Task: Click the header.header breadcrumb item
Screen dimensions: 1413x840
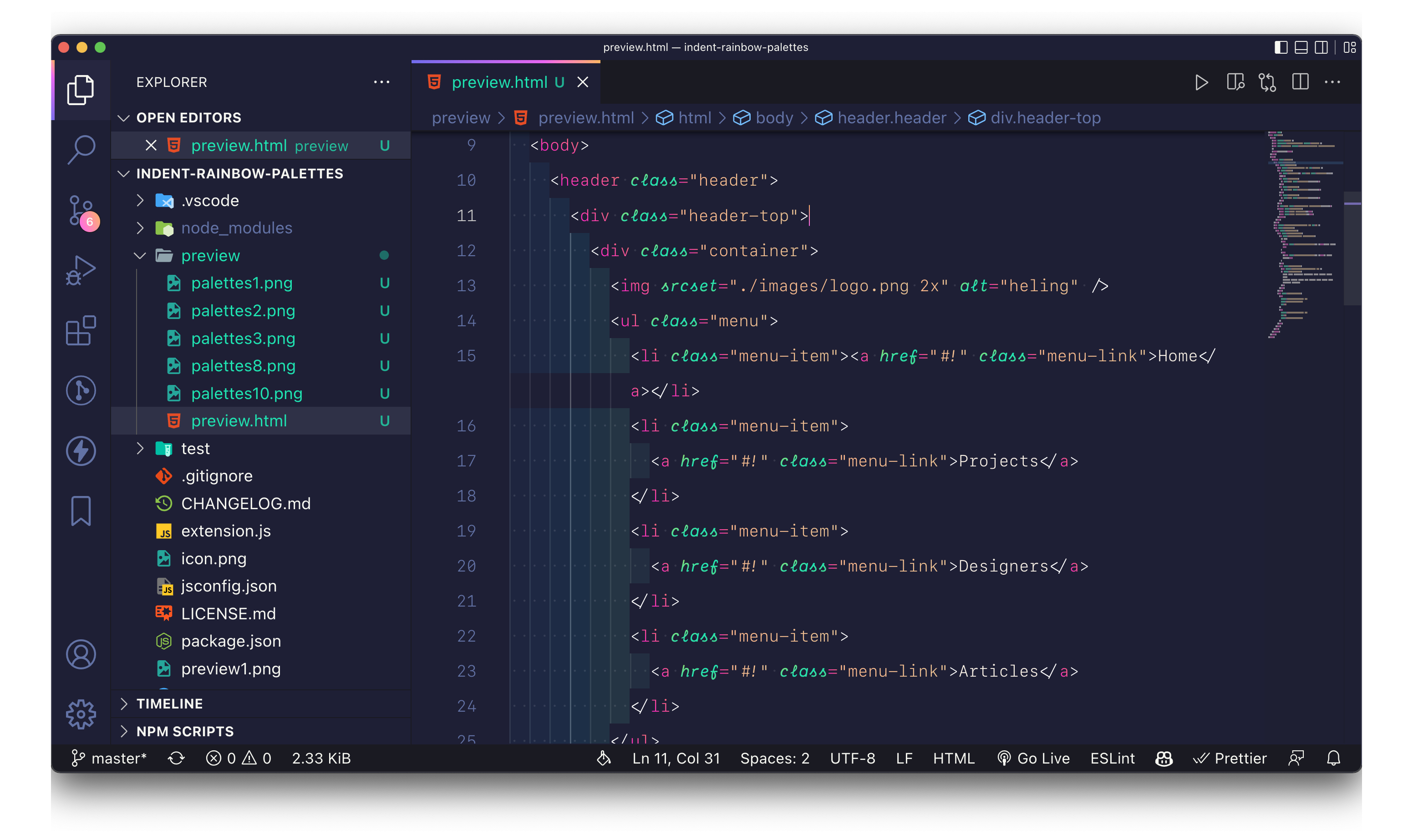Action: click(x=891, y=118)
